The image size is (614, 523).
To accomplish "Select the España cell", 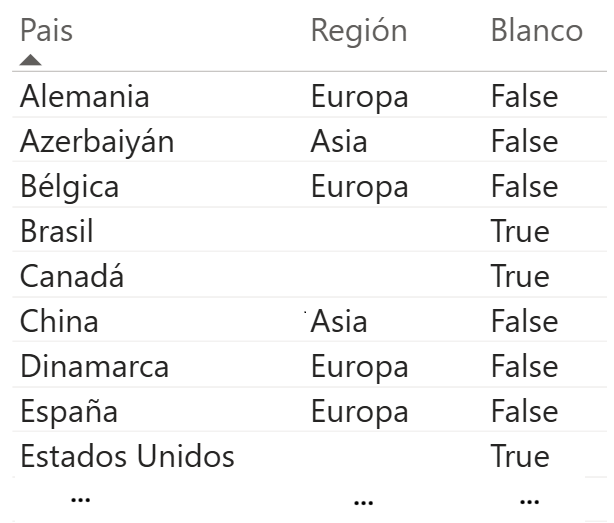I will click(x=69, y=412).
